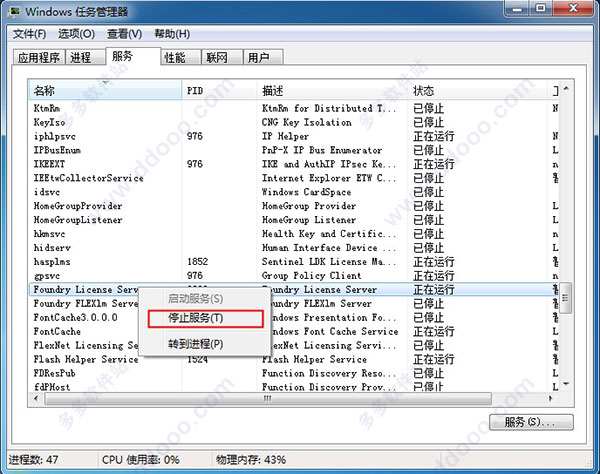
Task: Click the 服务(S)... button
Action: pyautogui.click(x=531, y=422)
